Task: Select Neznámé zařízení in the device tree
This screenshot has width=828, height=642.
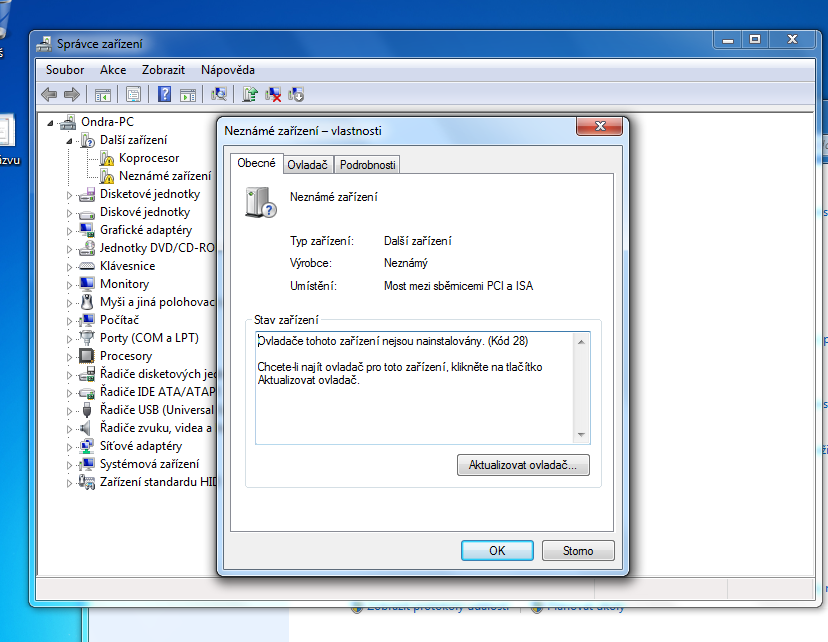Action: point(165,176)
